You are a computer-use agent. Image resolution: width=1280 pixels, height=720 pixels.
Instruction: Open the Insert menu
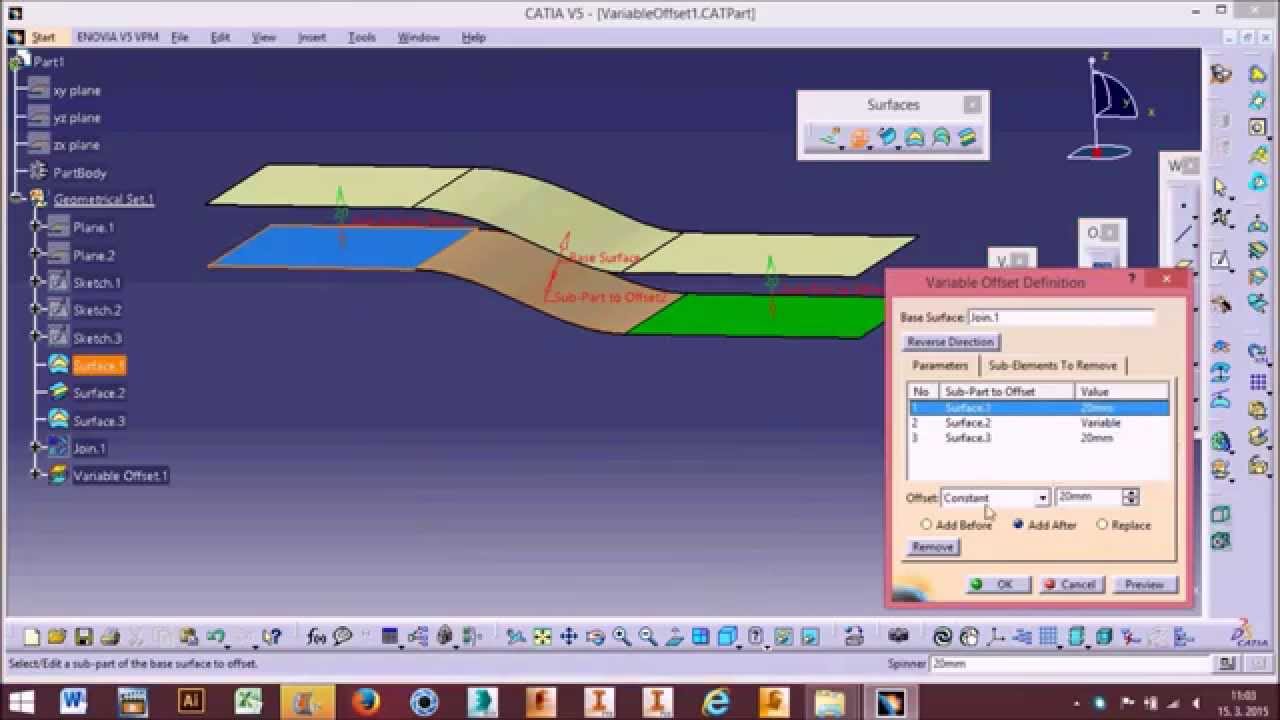pyautogui.click(x=312, y=37)
